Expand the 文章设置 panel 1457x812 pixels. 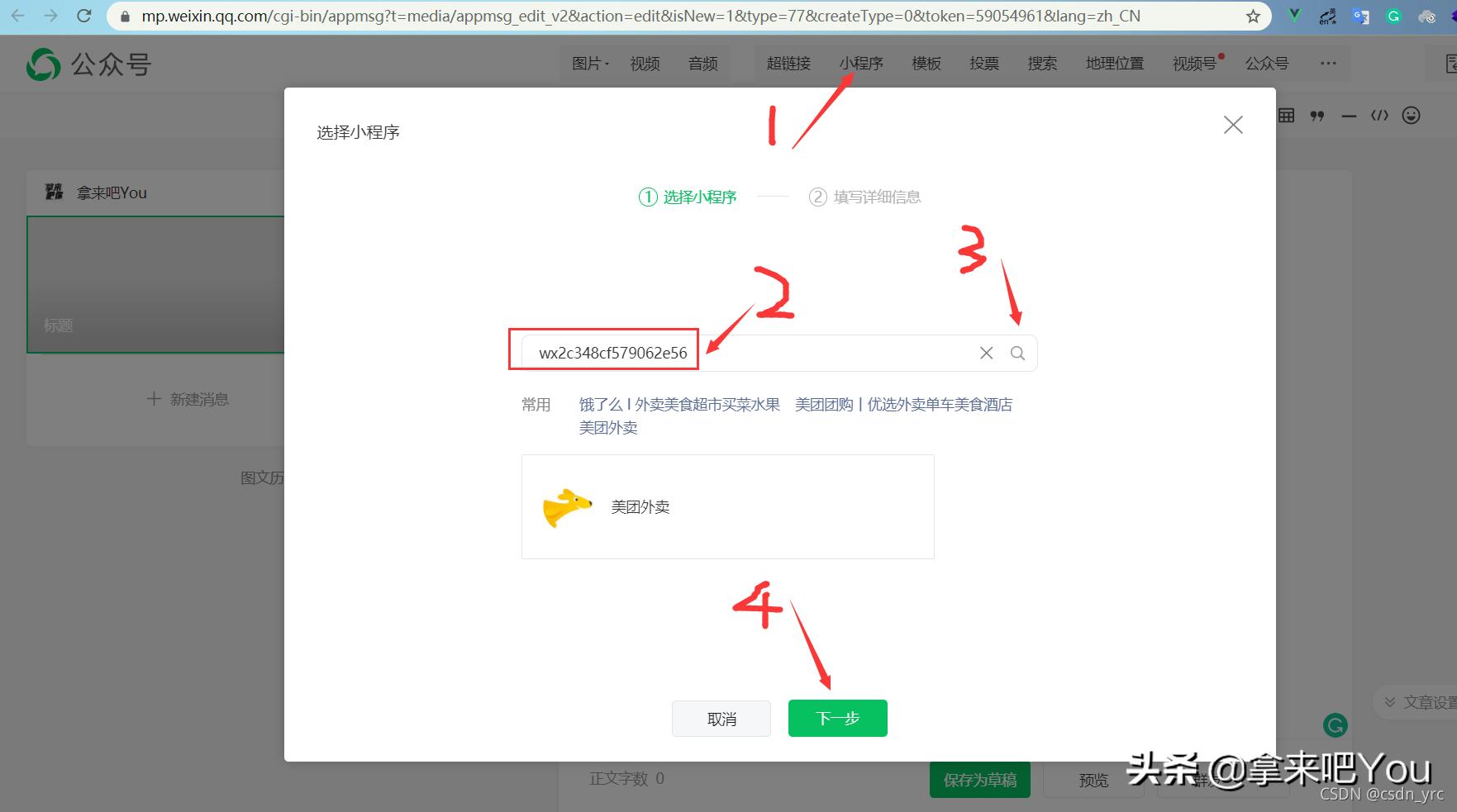(x=1423, y=701)
